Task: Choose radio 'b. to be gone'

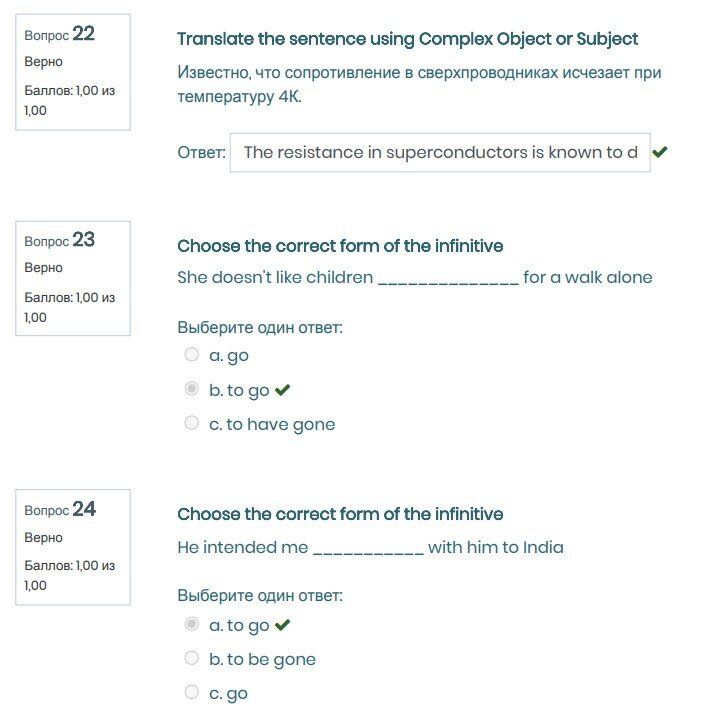Action: pos(192,659)
